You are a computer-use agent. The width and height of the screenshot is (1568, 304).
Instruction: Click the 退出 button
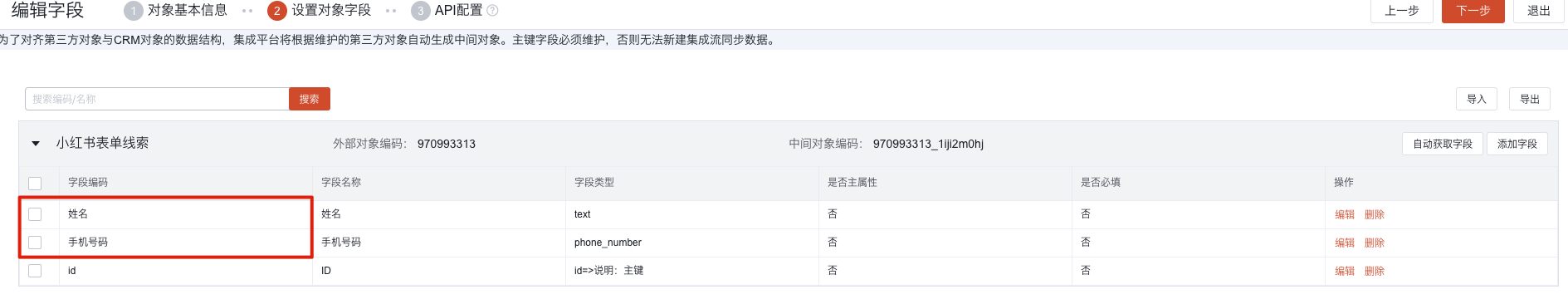pos(1538,11)
